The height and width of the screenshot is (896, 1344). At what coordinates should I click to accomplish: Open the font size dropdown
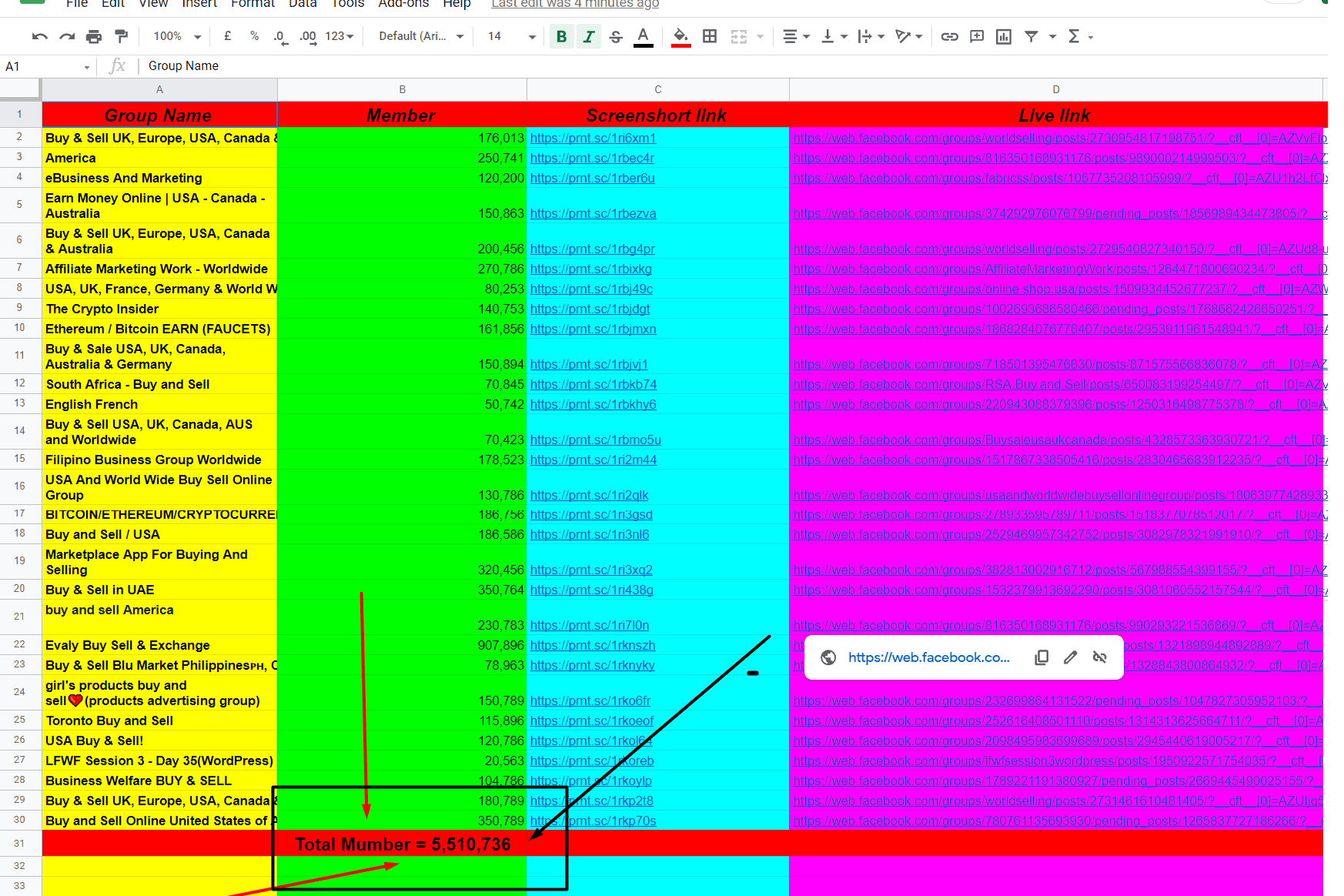512,36
